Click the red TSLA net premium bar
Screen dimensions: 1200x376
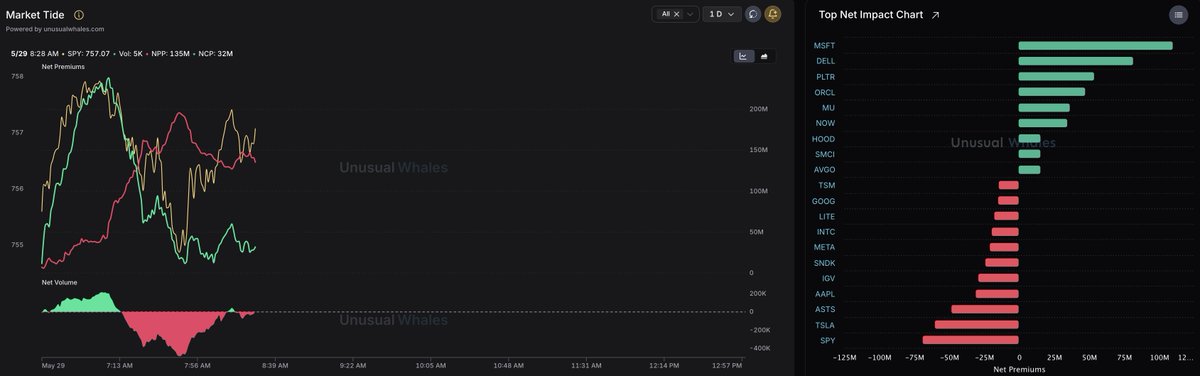[976, 325]
